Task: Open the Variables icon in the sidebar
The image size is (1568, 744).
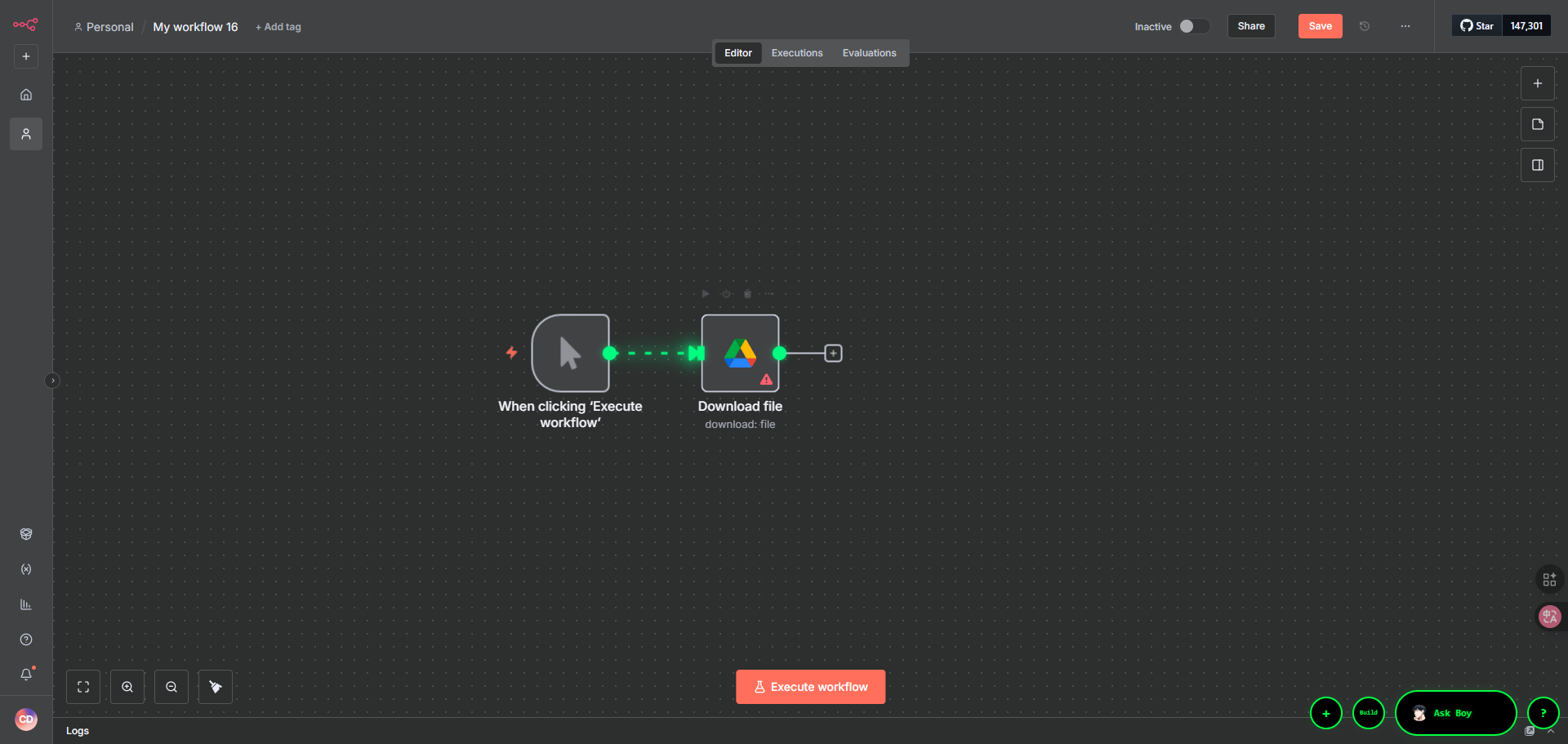Action: pyautogui.click(x=26, y=569)
